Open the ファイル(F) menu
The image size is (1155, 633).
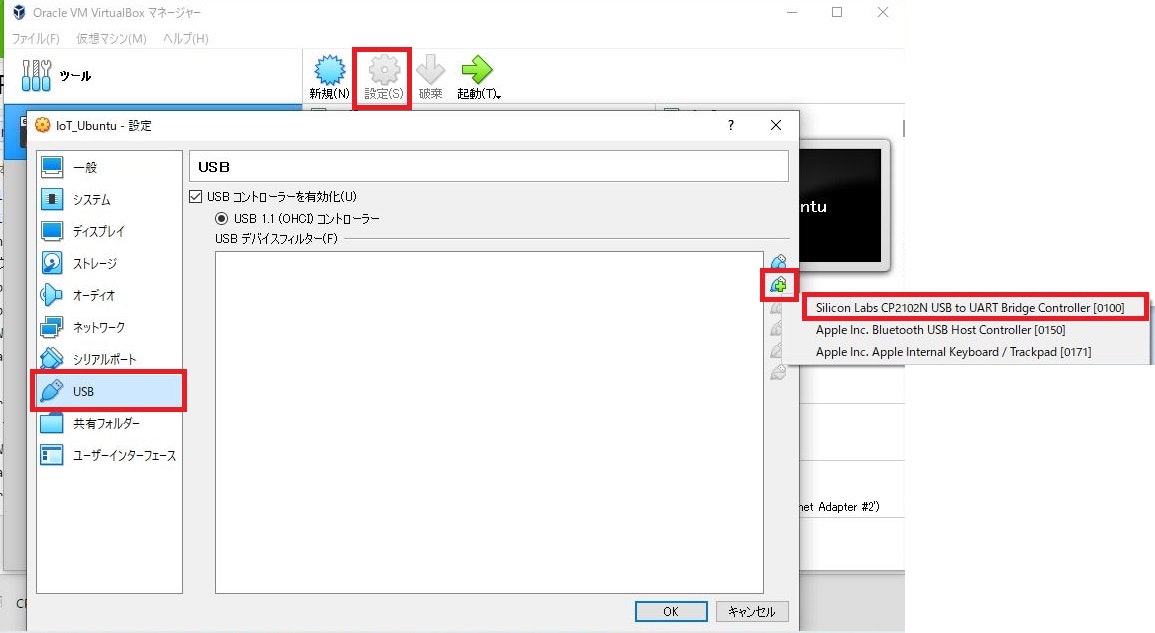(x=35, y=38)
